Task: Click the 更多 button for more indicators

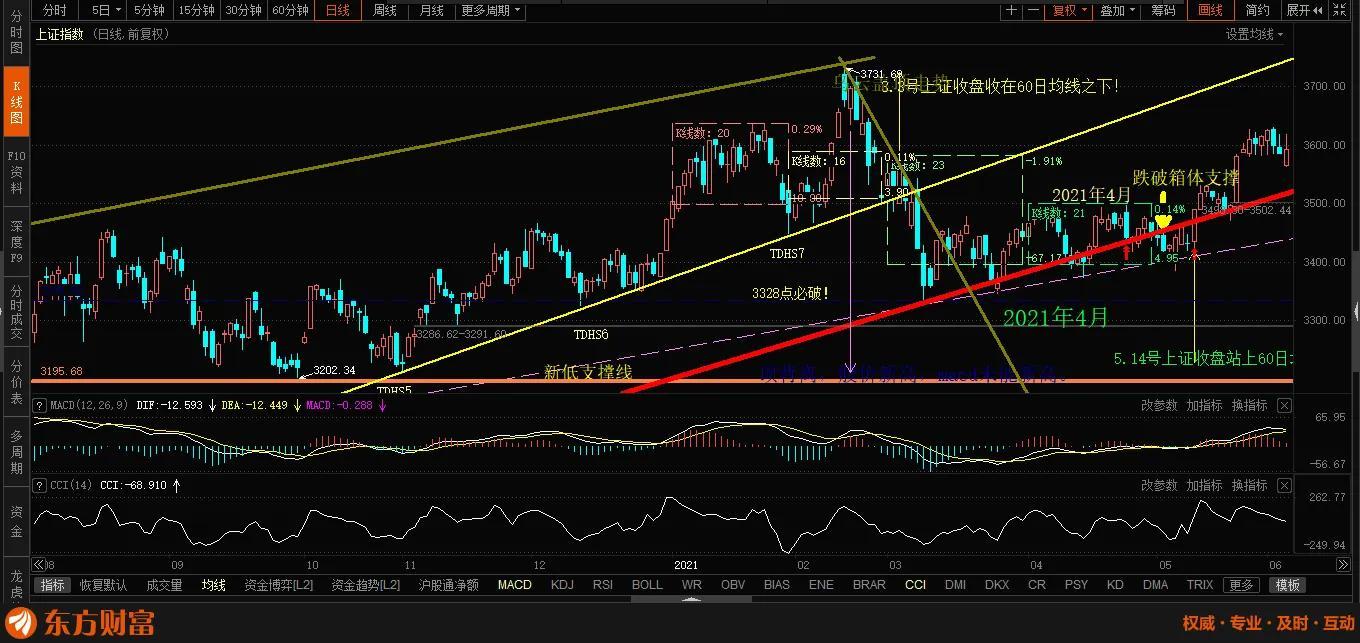Action: click(1241, 585)
